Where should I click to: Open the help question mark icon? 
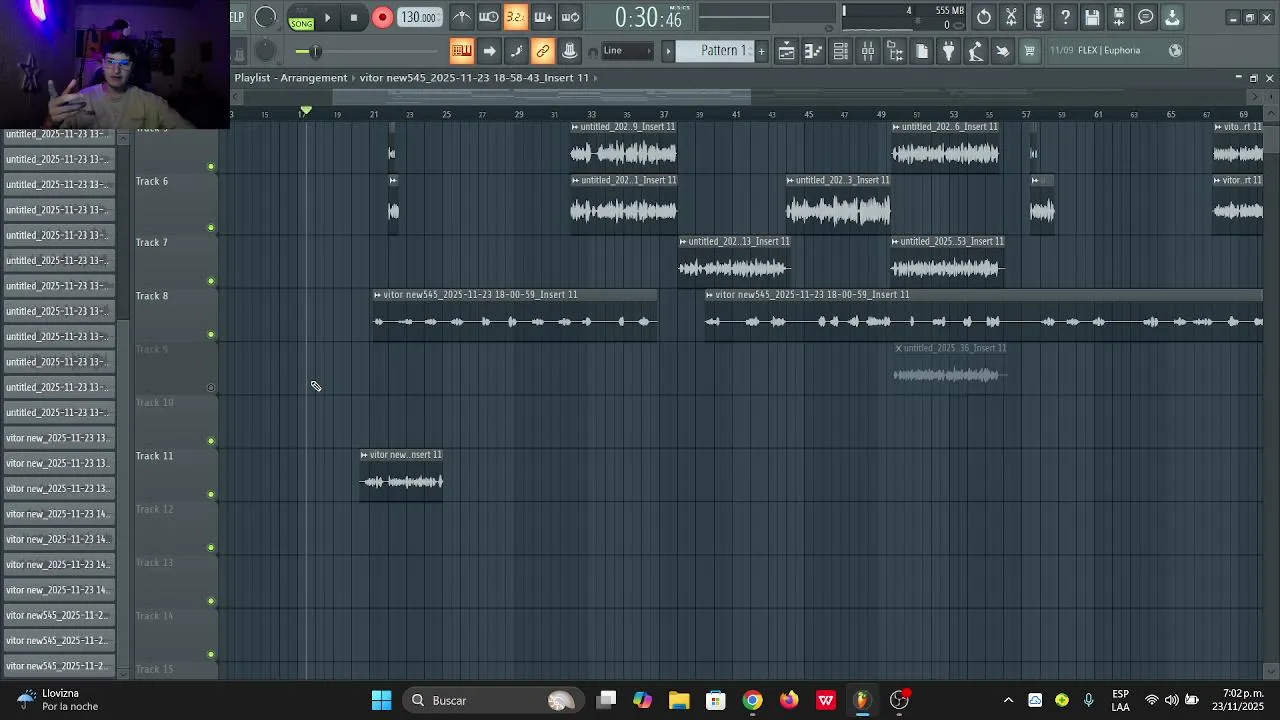(1065, 17)
